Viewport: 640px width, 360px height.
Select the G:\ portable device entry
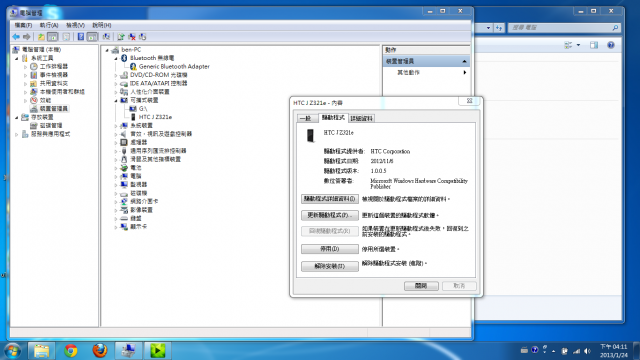(143, 109)
